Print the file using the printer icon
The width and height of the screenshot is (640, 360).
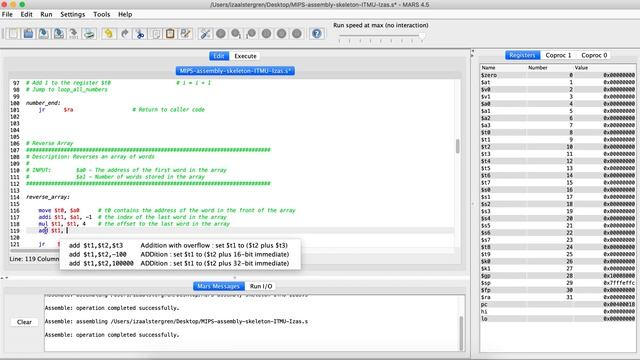[x=89, y=33]
